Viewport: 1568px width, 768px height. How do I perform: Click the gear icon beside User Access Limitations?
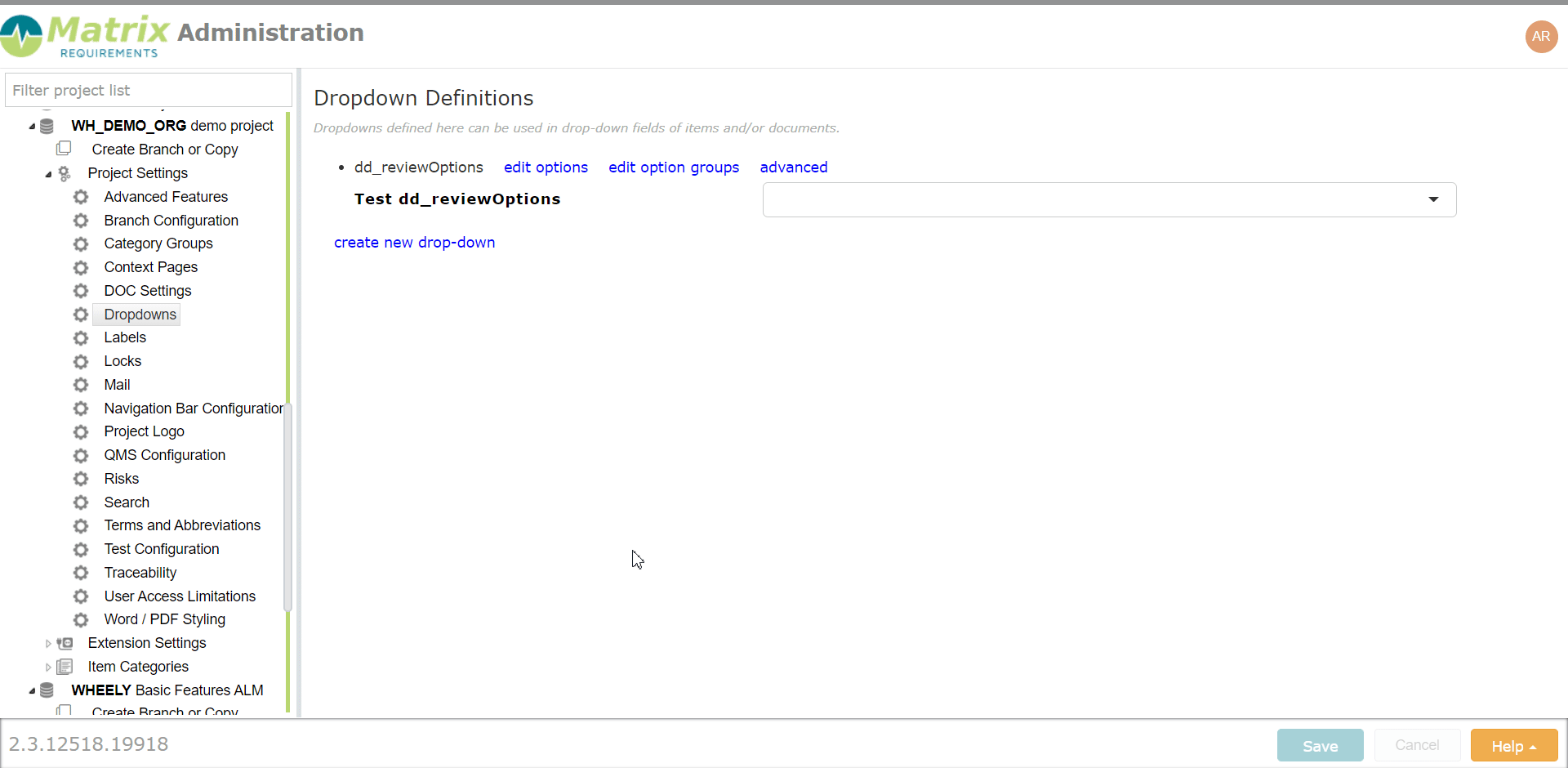[x=81, y=596]
